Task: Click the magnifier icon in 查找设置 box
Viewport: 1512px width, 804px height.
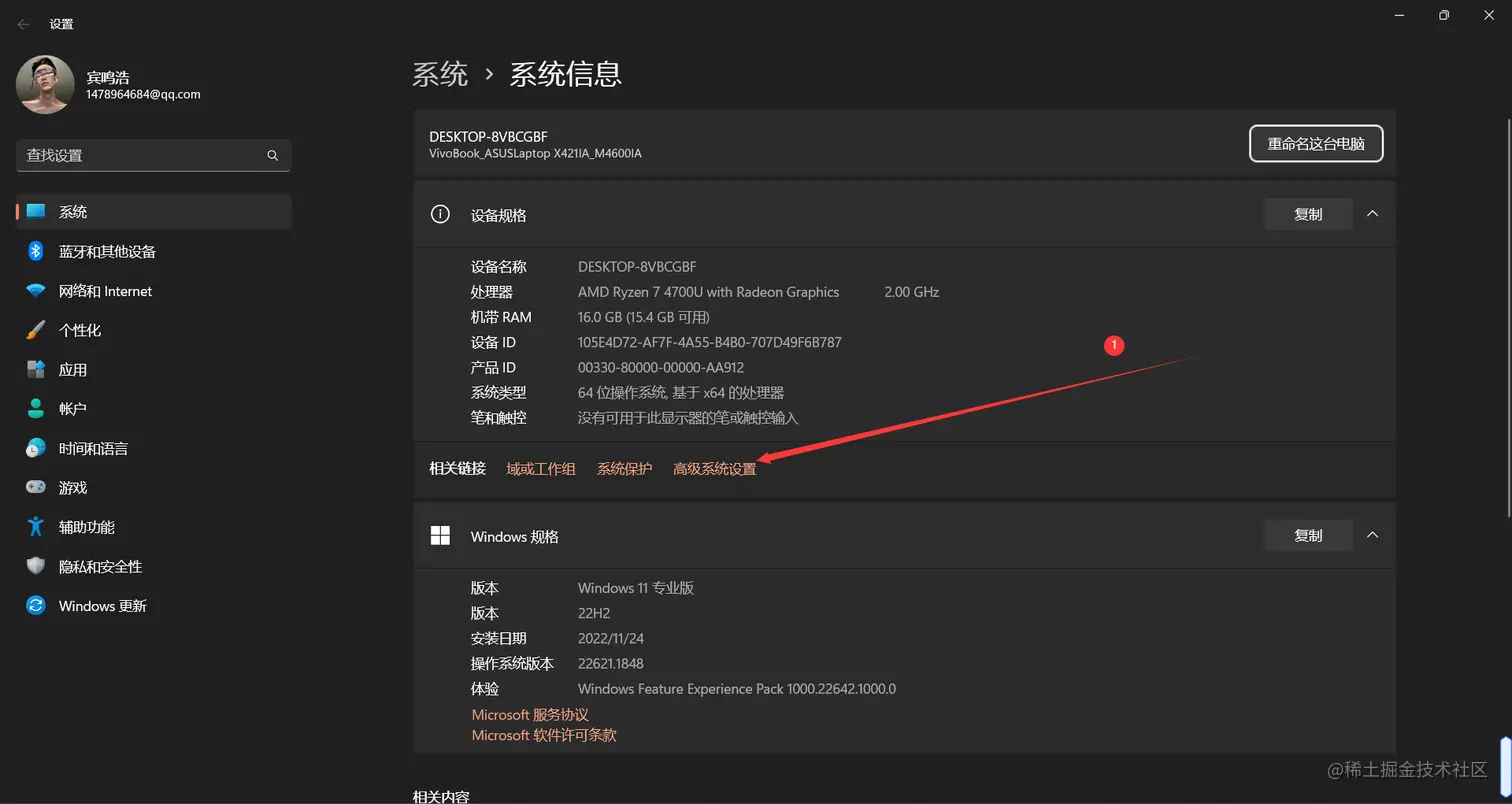Action: tap(272, 156)
